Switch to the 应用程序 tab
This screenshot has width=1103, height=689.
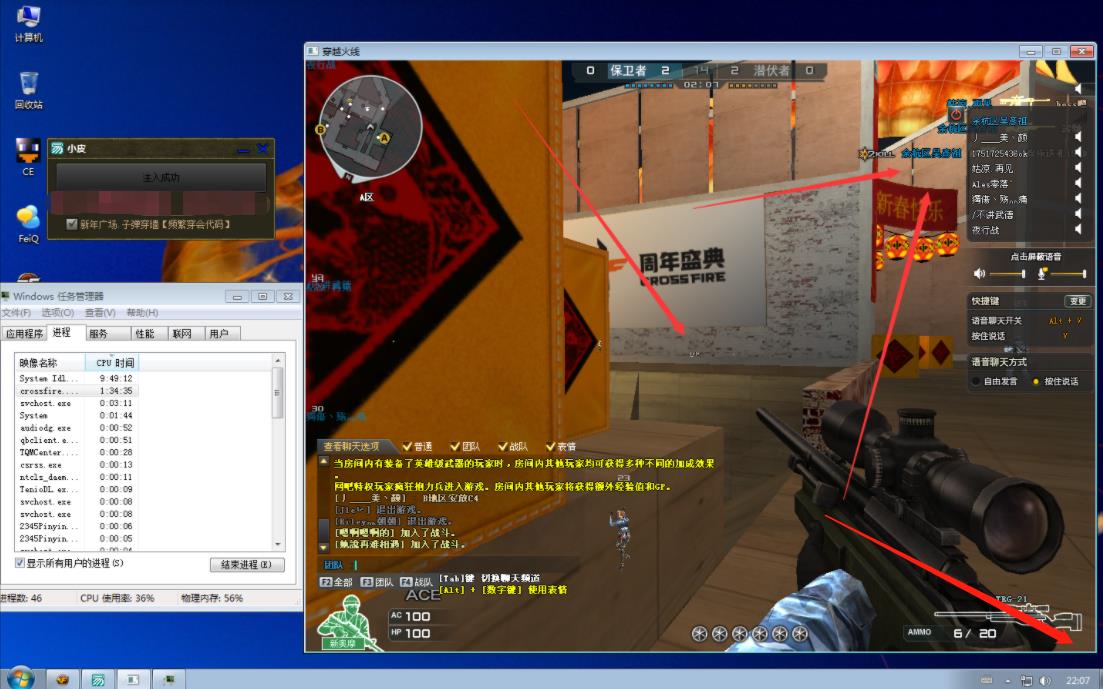tap(25, 334)
